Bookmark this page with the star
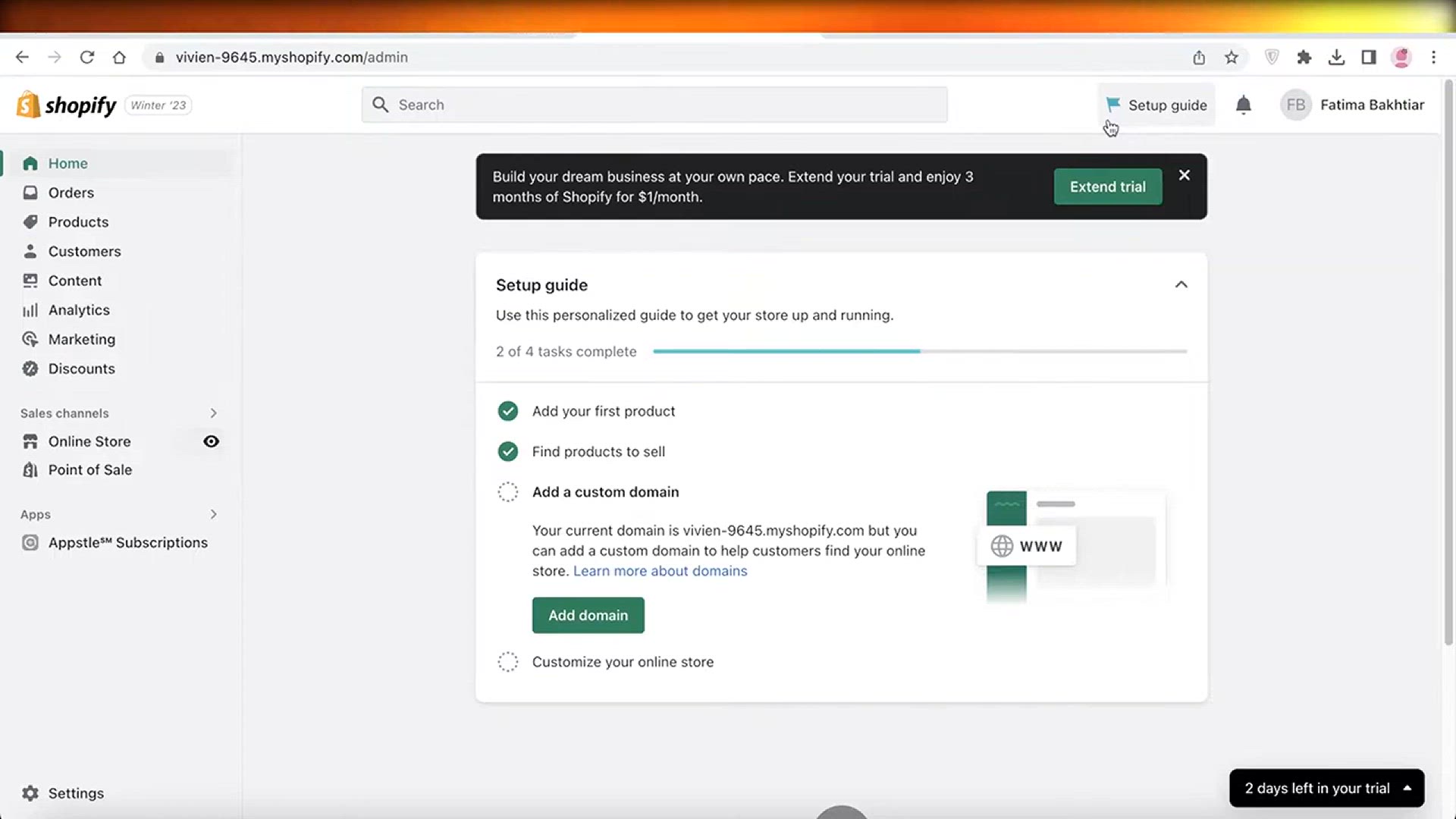Image resolution: width=1456 pixels, height=819 pixels. click(x=1232, y=58)
